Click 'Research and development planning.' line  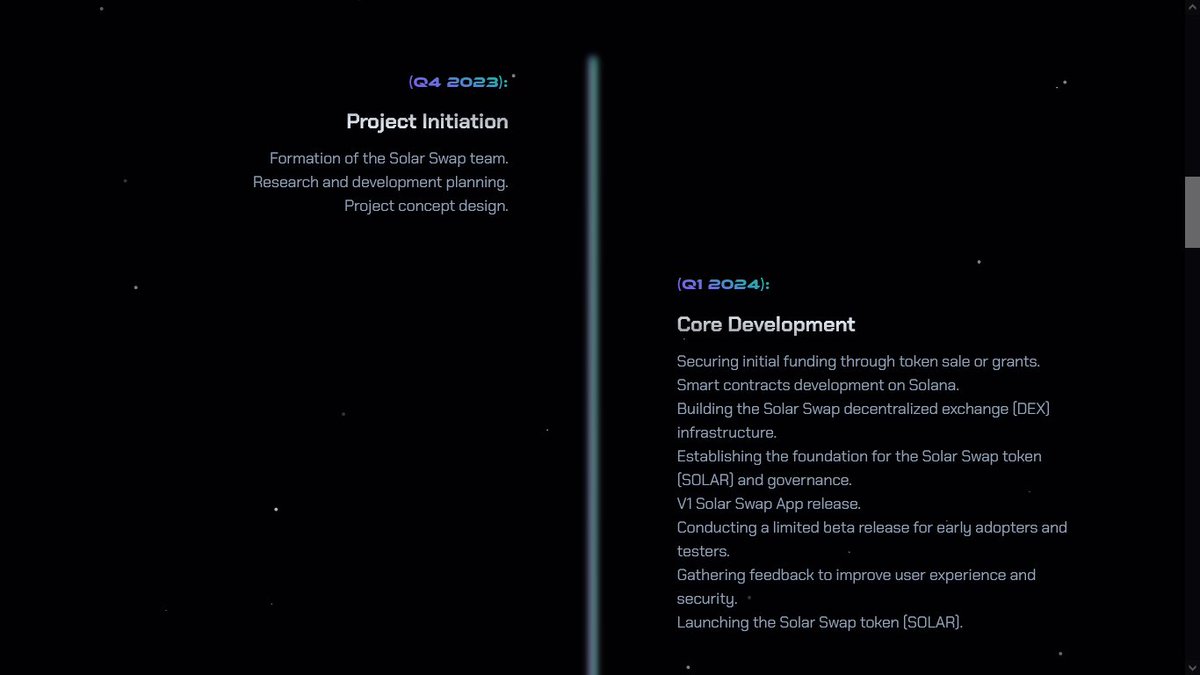381,182
